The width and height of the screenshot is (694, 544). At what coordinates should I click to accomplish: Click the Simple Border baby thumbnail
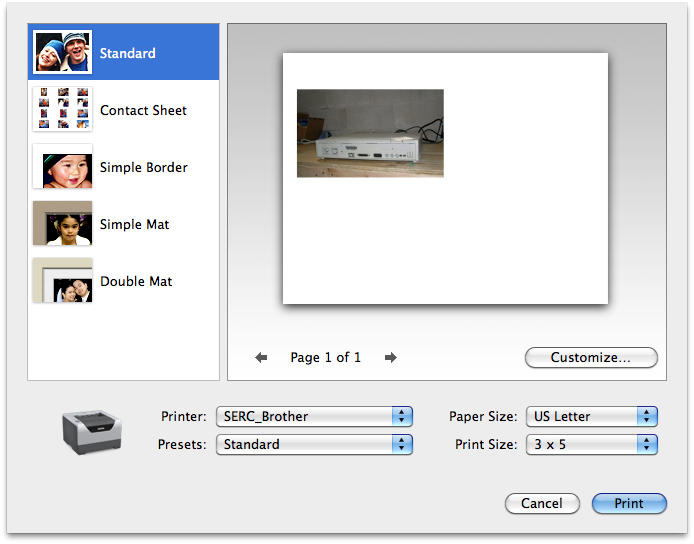(62, 166)
